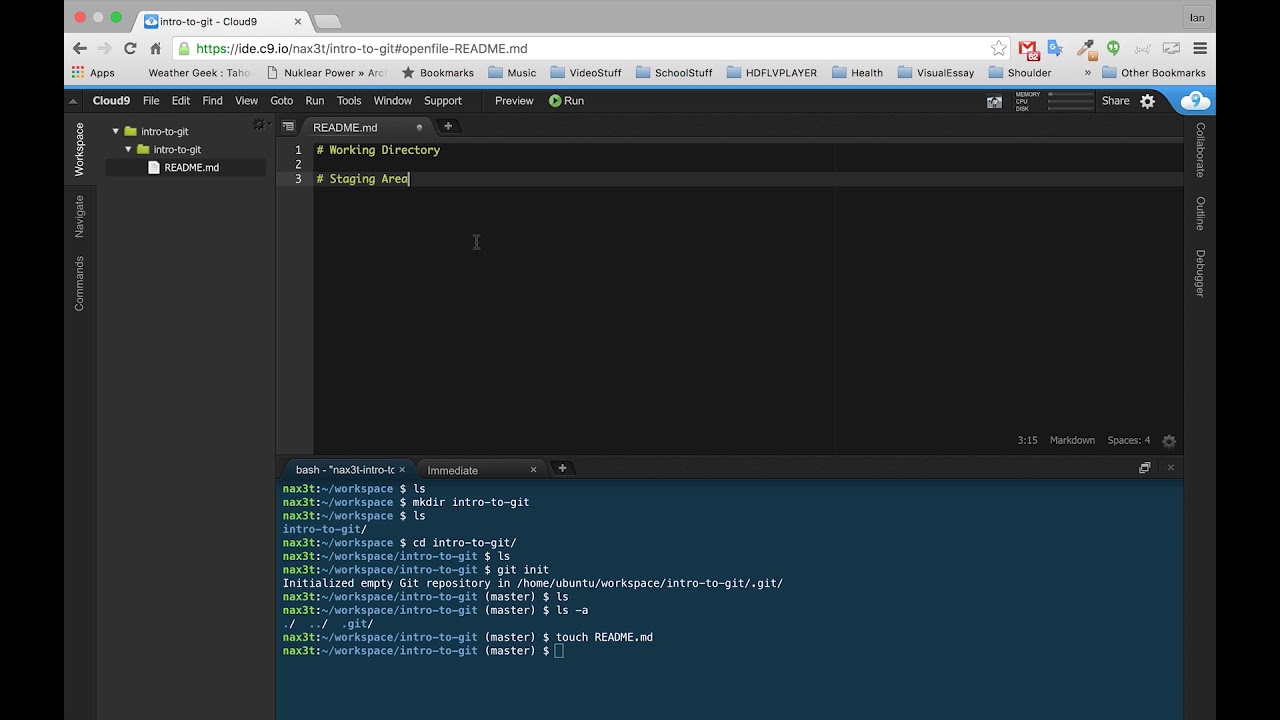Open the View menu

pos(246,101)
